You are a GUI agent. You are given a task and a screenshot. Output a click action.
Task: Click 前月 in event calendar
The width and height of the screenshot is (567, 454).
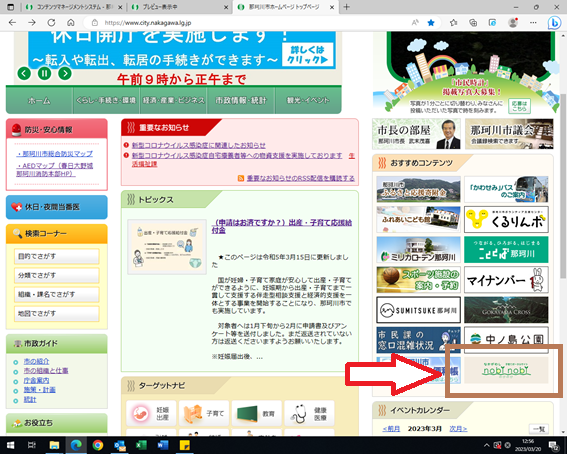pyautogui.click(x=391, y=429)
